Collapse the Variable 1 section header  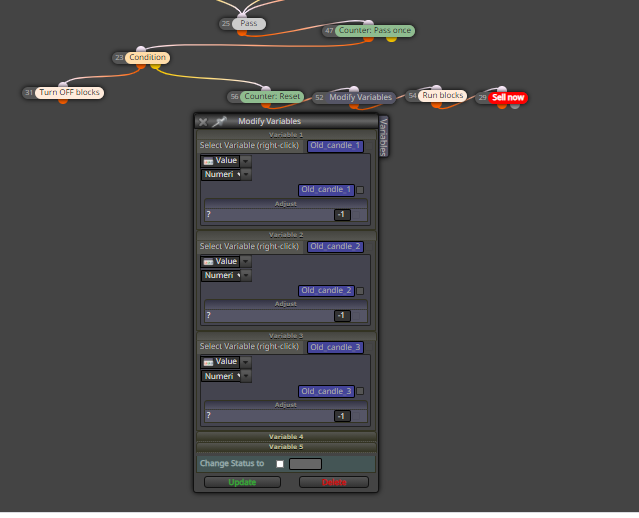coord(286,134)
